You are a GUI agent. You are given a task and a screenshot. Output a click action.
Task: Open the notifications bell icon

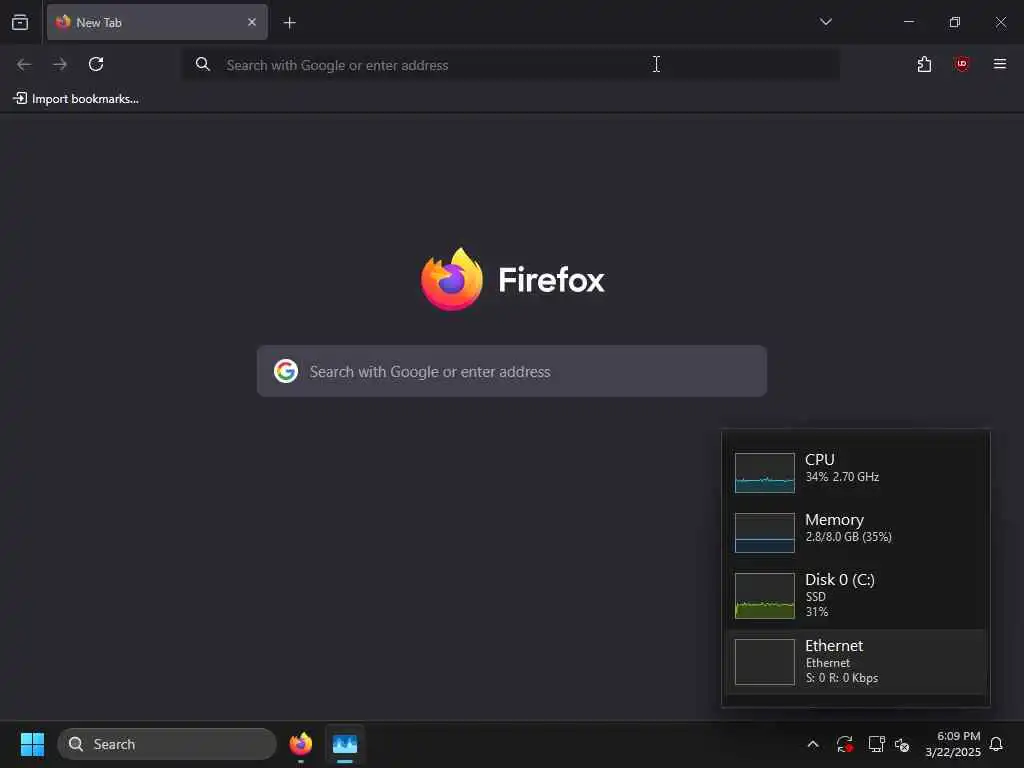click(996, 744)
